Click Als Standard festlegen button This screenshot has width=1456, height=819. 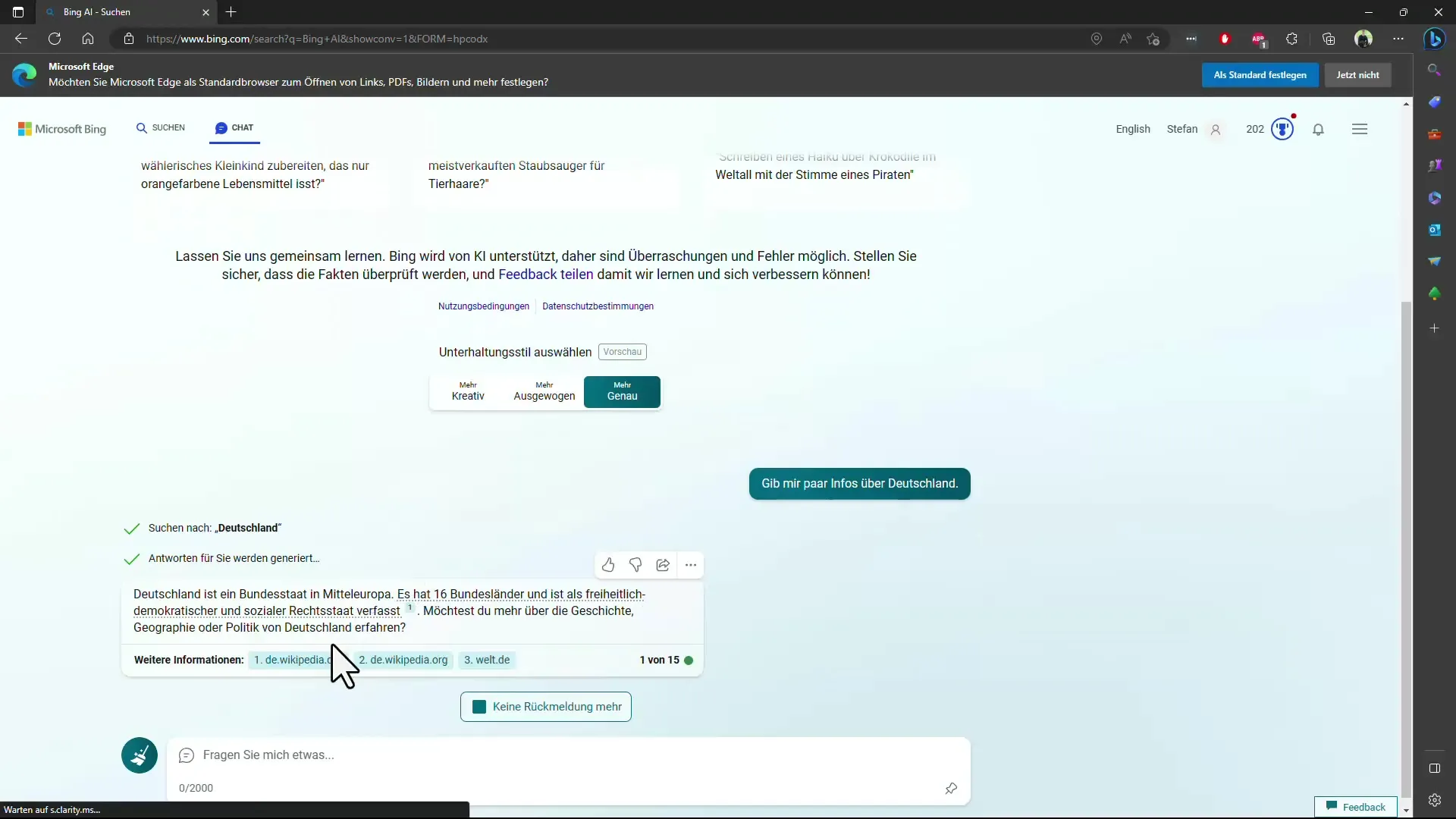pyautogui.click(x=1260, y=75)
